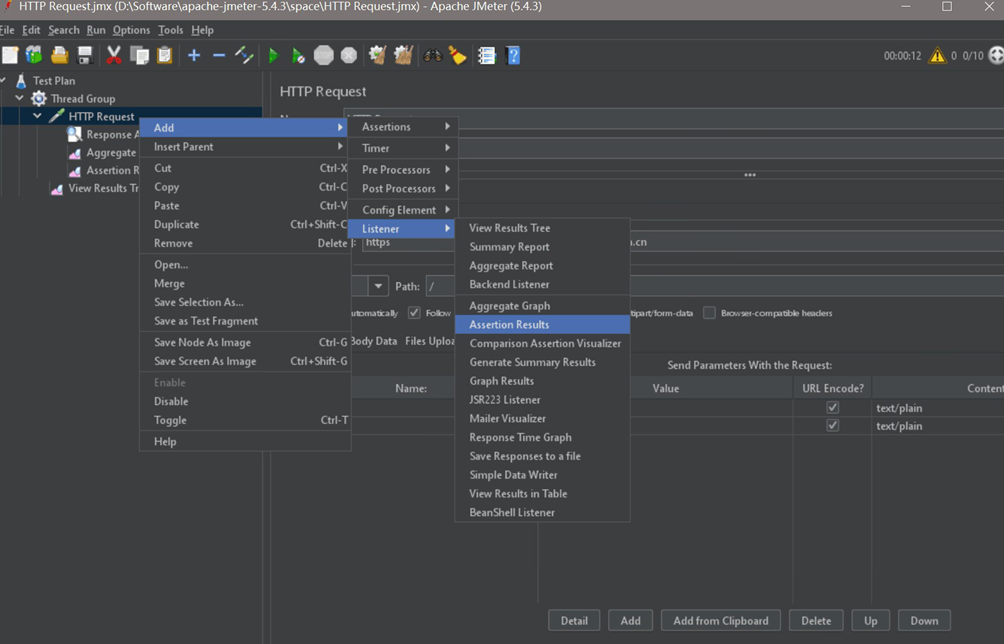Collapse the Thread Group tree node
Screen dimensions: 1004x644
pyautogui.click(x=20, y=99)
